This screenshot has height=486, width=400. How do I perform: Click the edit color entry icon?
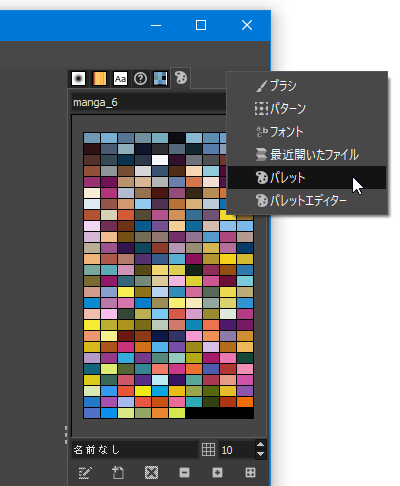point(85,472)
